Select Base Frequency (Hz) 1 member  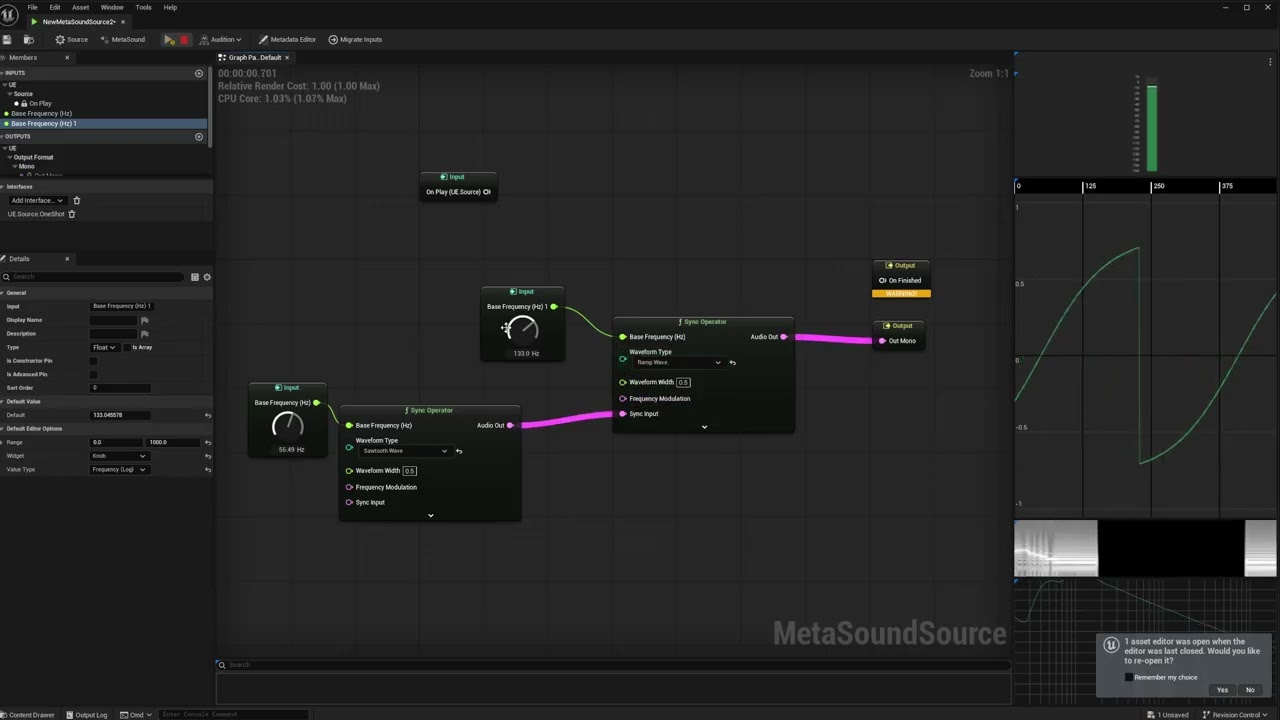coord(43,123)
